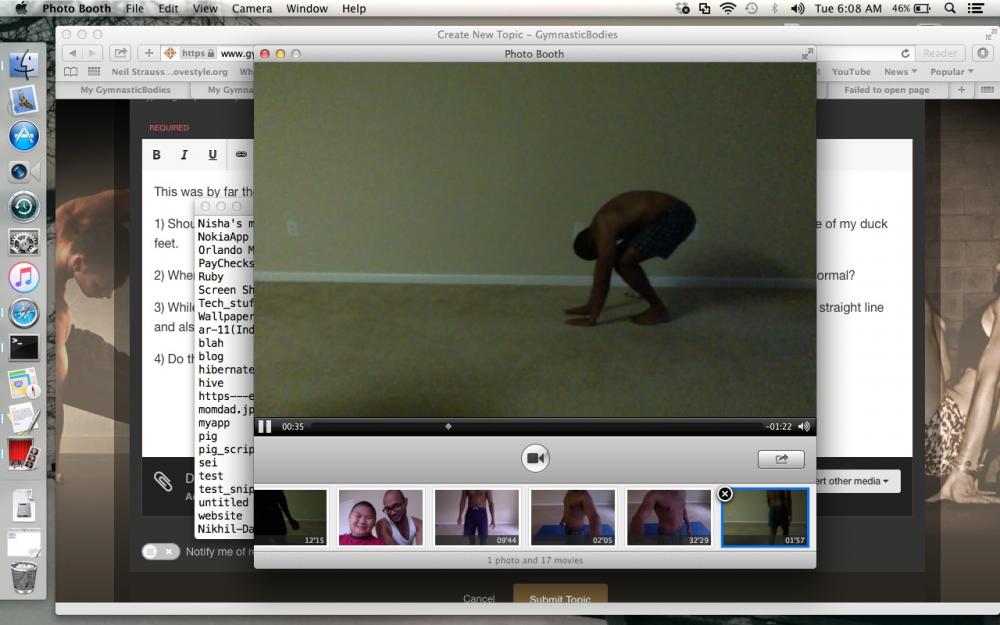Open the YouTube bookmark
This screenshot has height=625, width=1000.
(x=851, y=71)
